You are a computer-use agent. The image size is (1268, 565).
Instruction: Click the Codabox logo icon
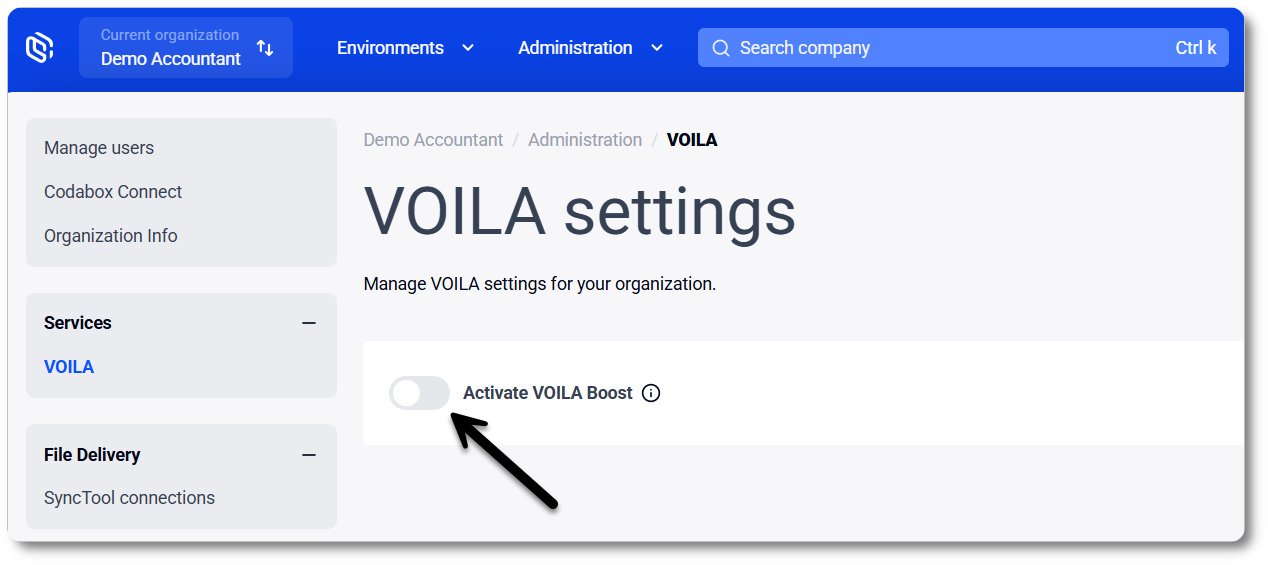[x=39, y=47]
